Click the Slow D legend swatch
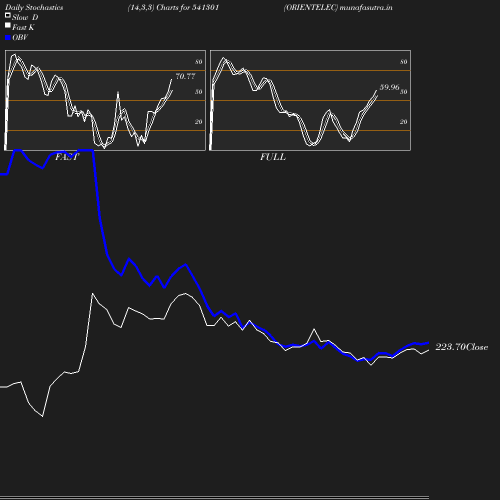 (x=8, y=15)
